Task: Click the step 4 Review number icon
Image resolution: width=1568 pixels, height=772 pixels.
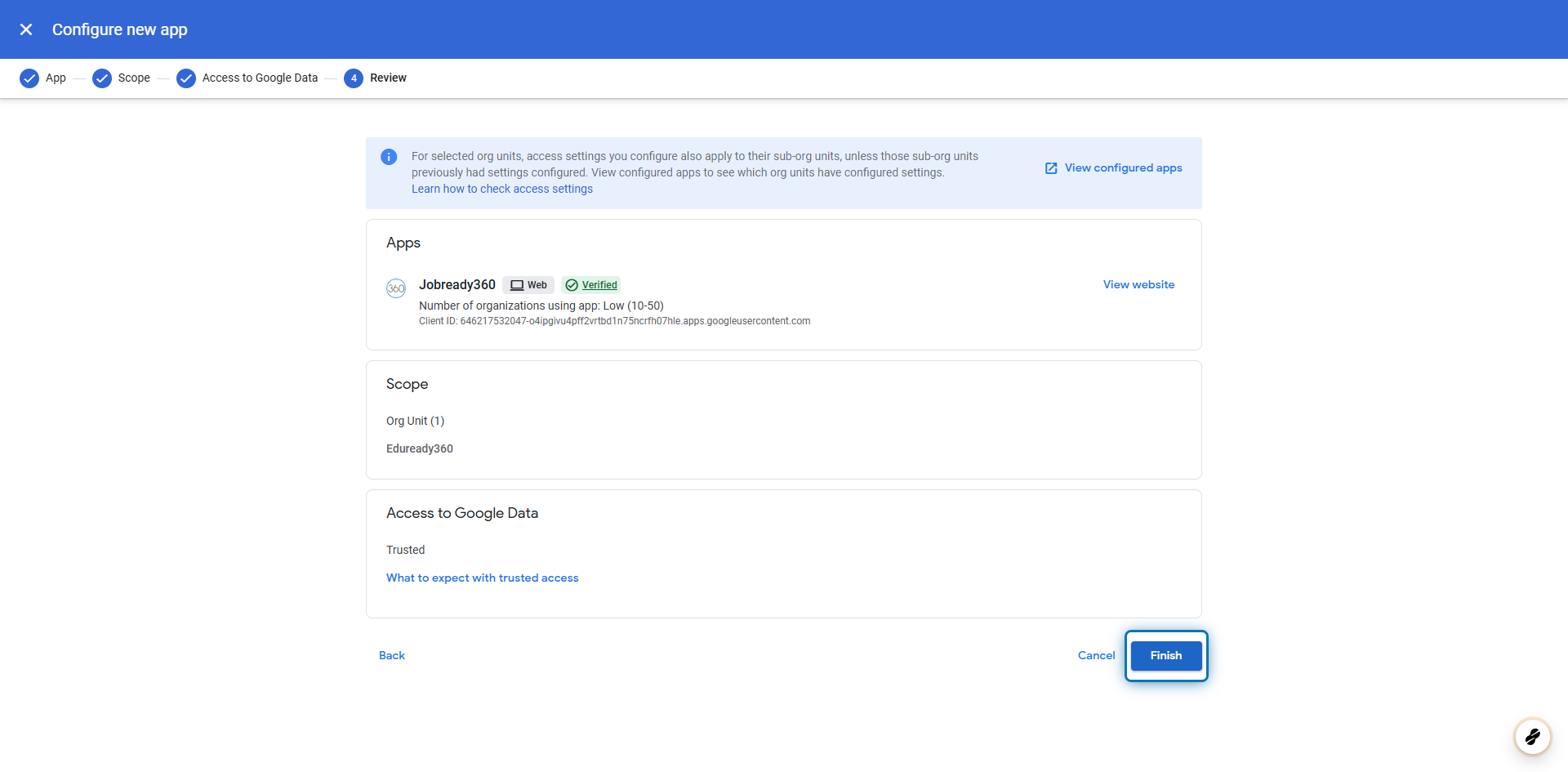Action: 354,78
